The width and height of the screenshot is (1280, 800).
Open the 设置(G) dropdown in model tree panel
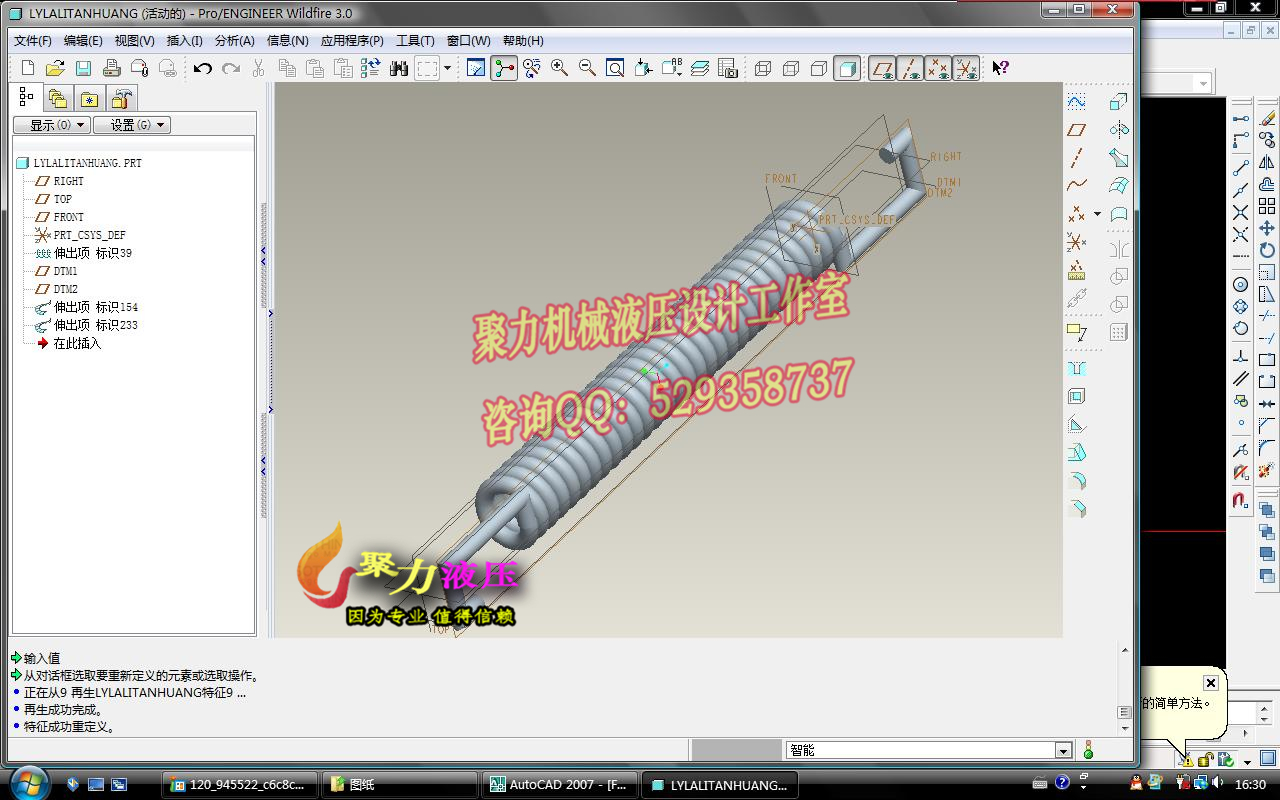pyautogui.click(x=132, y=124)
